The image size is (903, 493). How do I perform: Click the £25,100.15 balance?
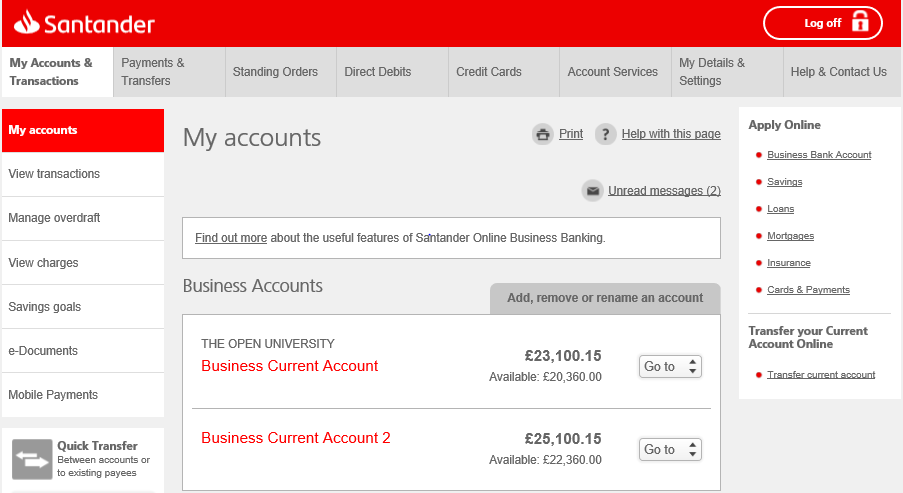pyautogui.click(x=563, y=439)
